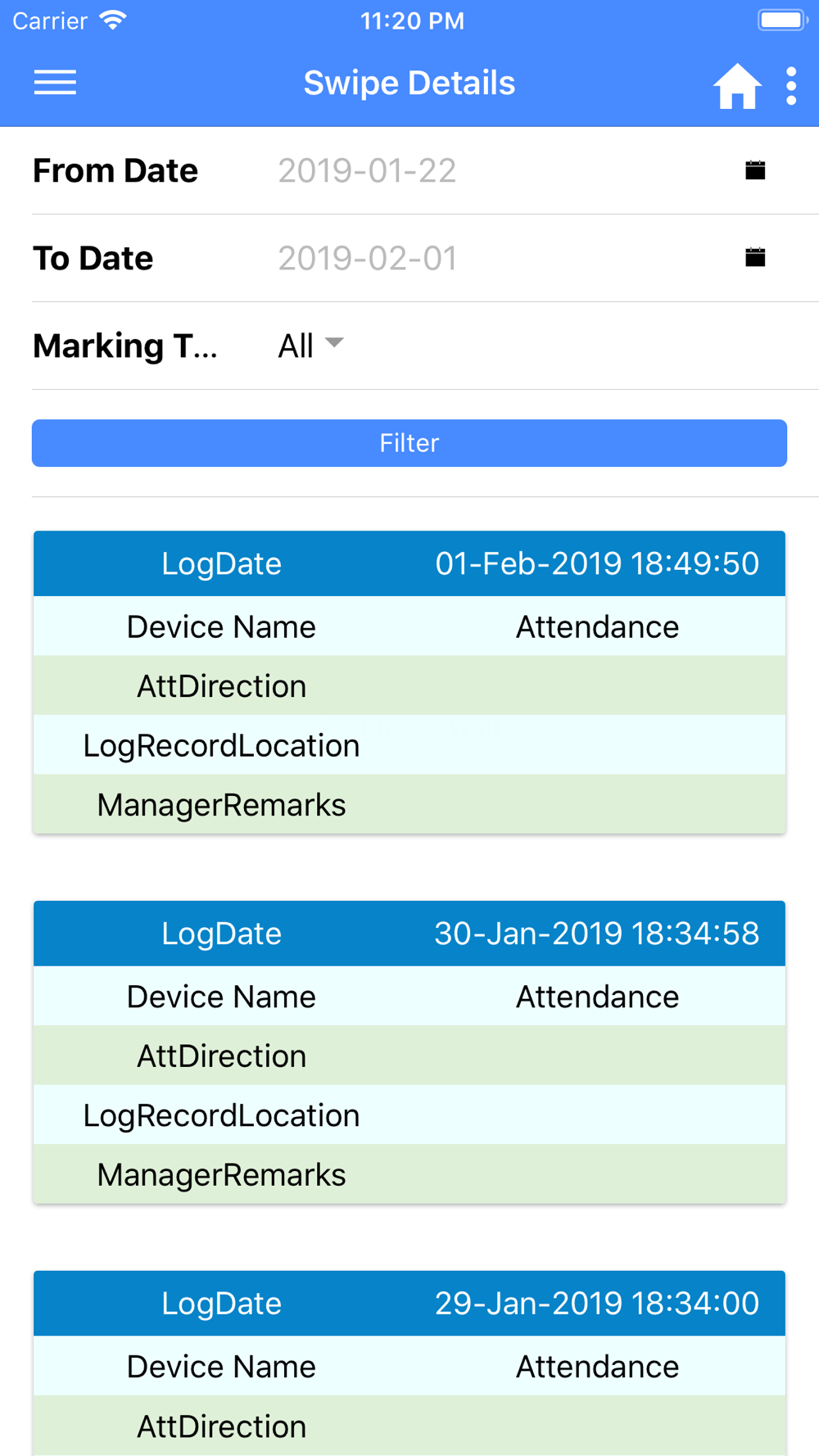819x1456 pixels.
Task: Tap AttDirection row in 30-Jan record
Action: (x=409, y=1056)
